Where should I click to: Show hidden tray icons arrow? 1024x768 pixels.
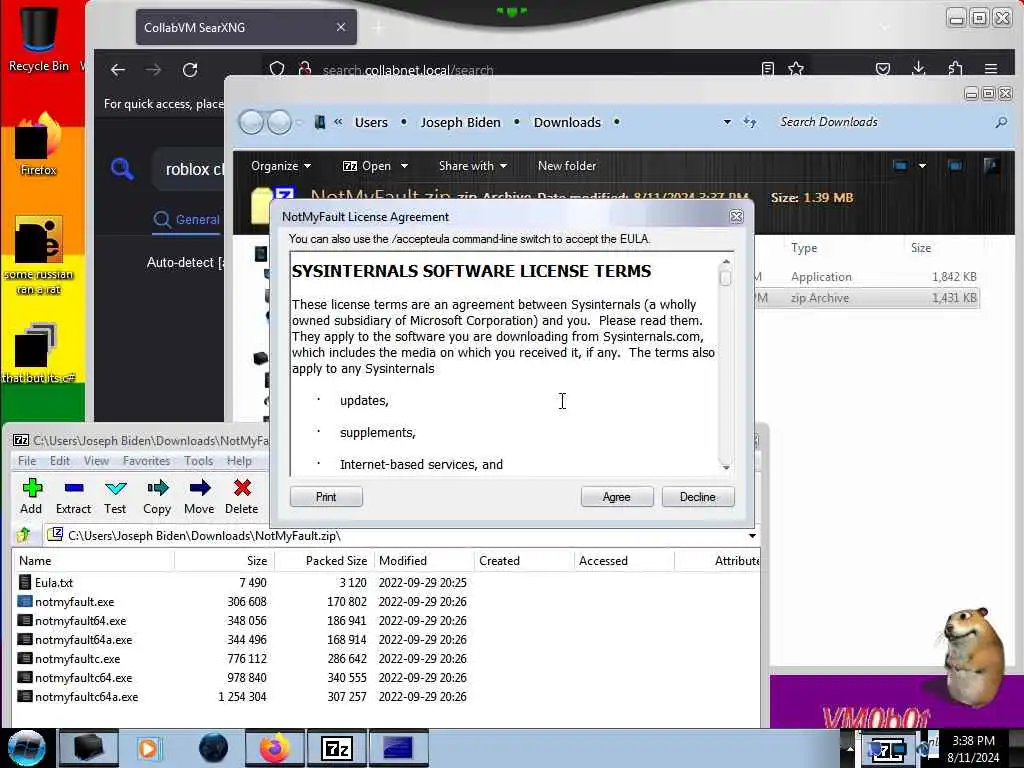point(850,748)
